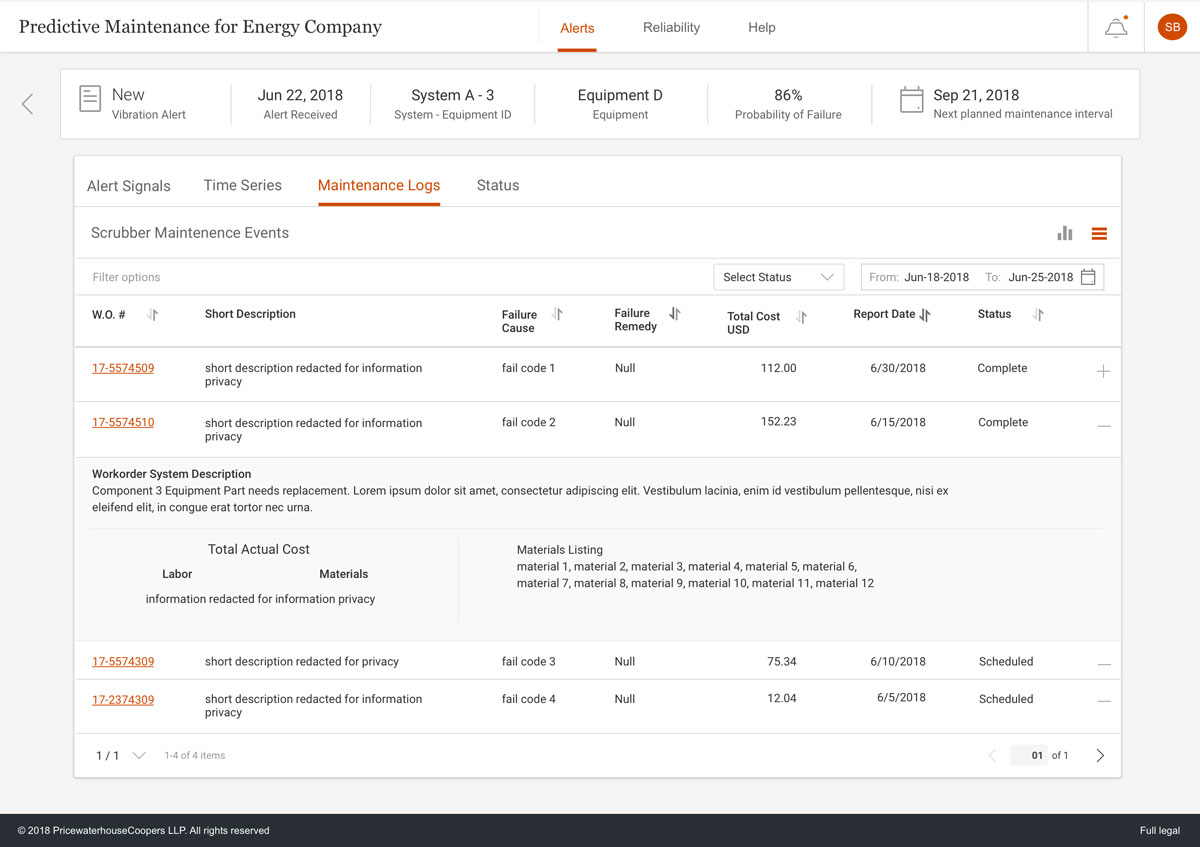The image size is (1200, 847).
Task: Open the date range calendar picker icon
Action: click(1088, 277)
